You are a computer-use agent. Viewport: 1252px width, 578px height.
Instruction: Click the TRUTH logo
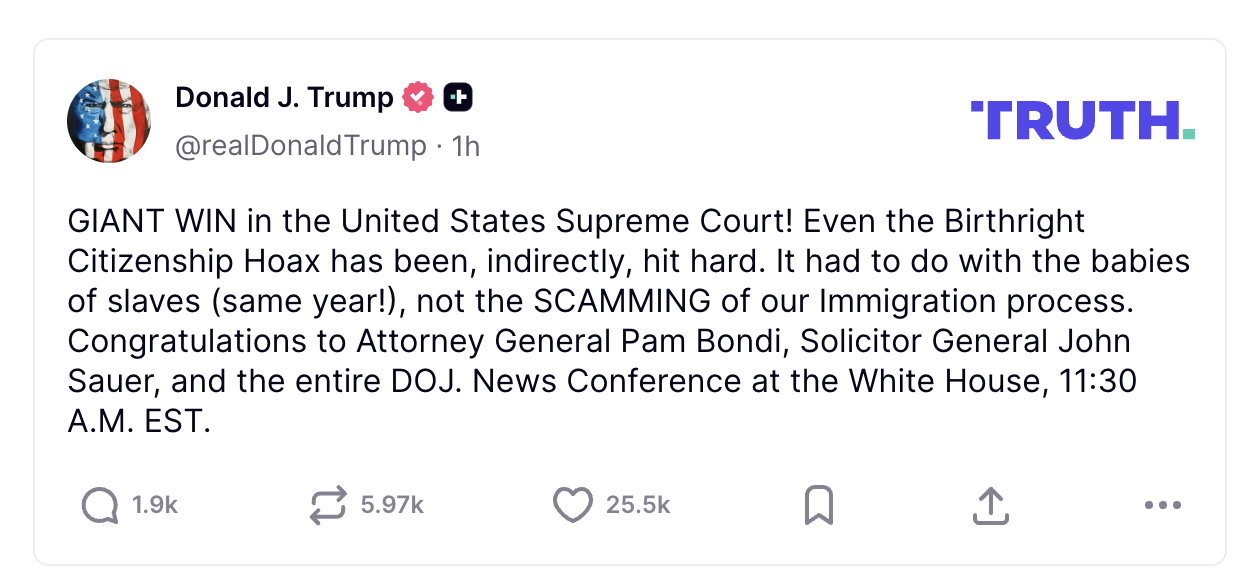click(x=1082, y=120)
